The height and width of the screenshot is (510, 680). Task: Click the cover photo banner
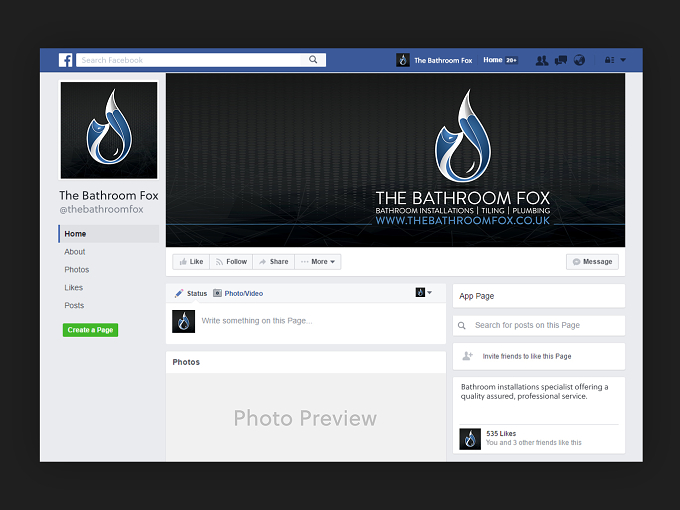[395, 160]
